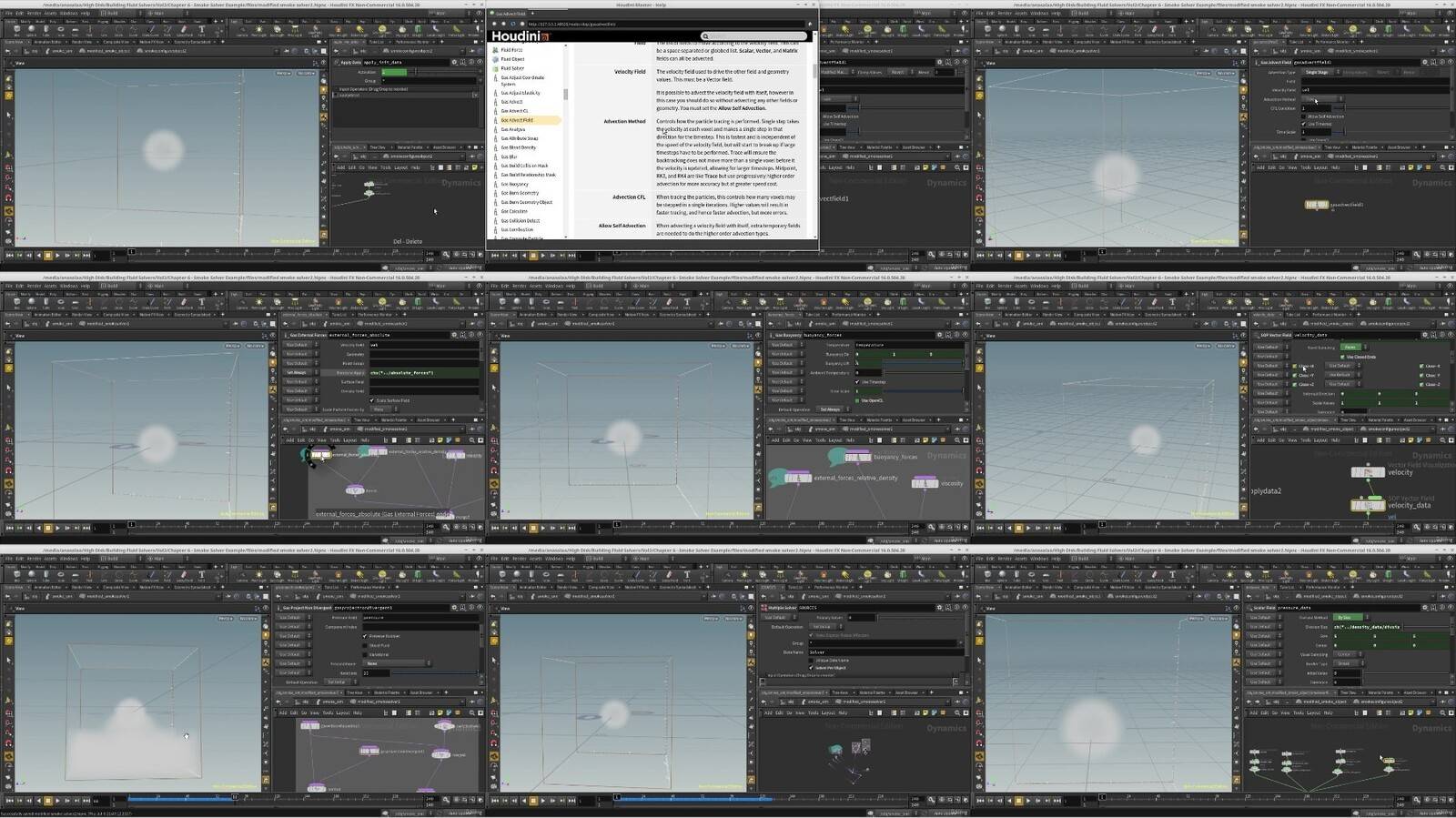The width and height of the screenshot is (1456, 818).
Task: Pick the arrow Select tool beside the external_forces_absolute viewport
Action: pos(9,389)
